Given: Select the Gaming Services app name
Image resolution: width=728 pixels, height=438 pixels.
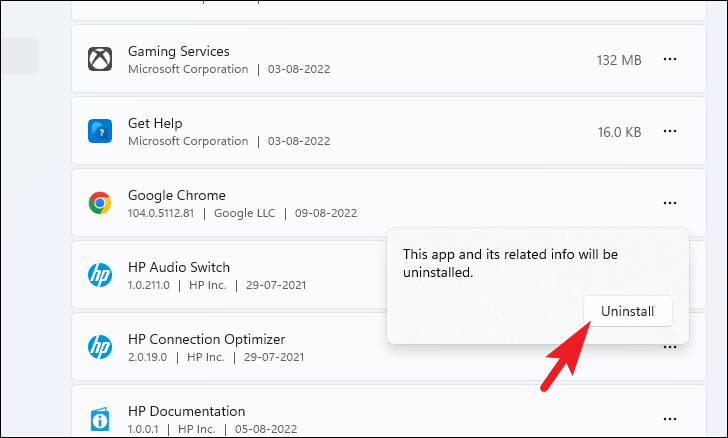Looking at the screenshot, I should (x=179, y=51).
